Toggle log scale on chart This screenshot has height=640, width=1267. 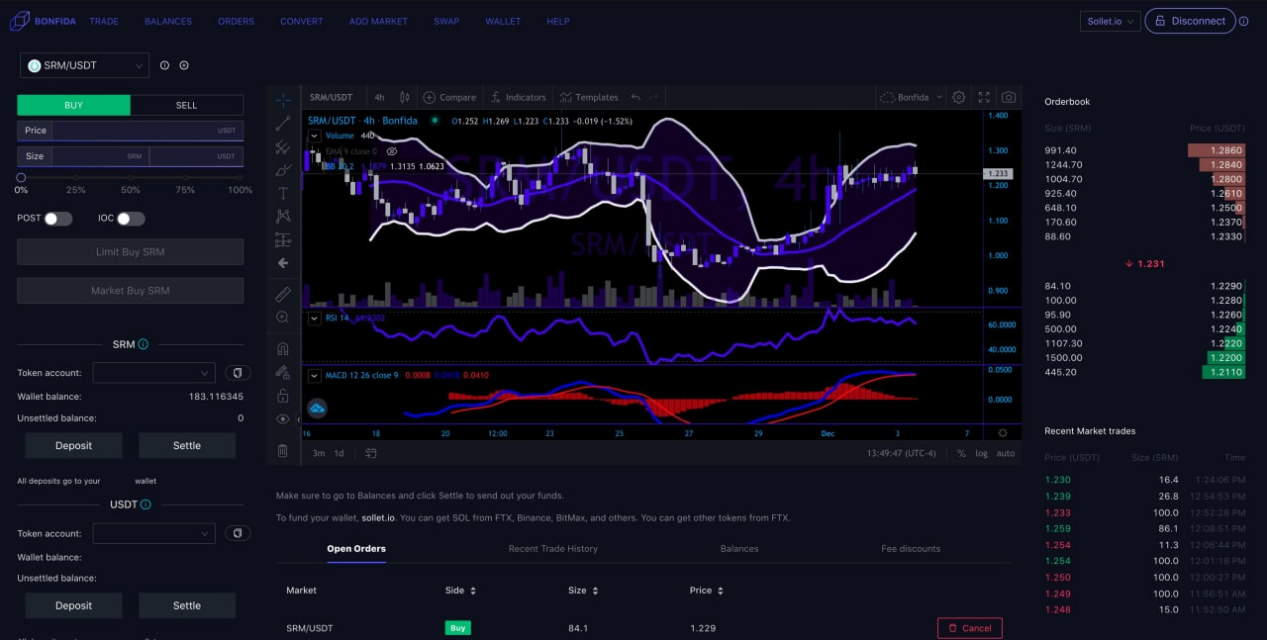pos(981,453)
